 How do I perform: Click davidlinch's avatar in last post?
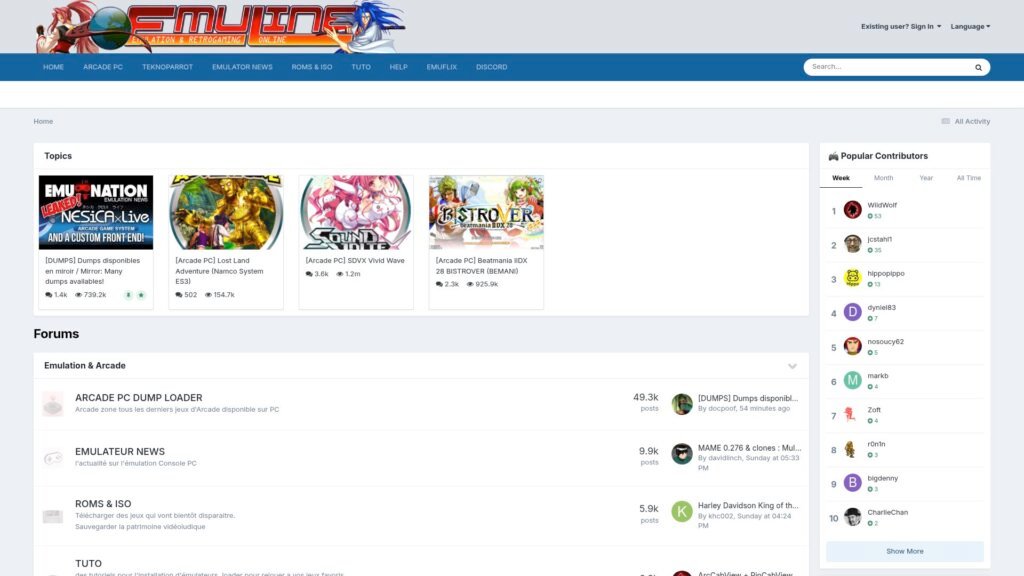682,454
